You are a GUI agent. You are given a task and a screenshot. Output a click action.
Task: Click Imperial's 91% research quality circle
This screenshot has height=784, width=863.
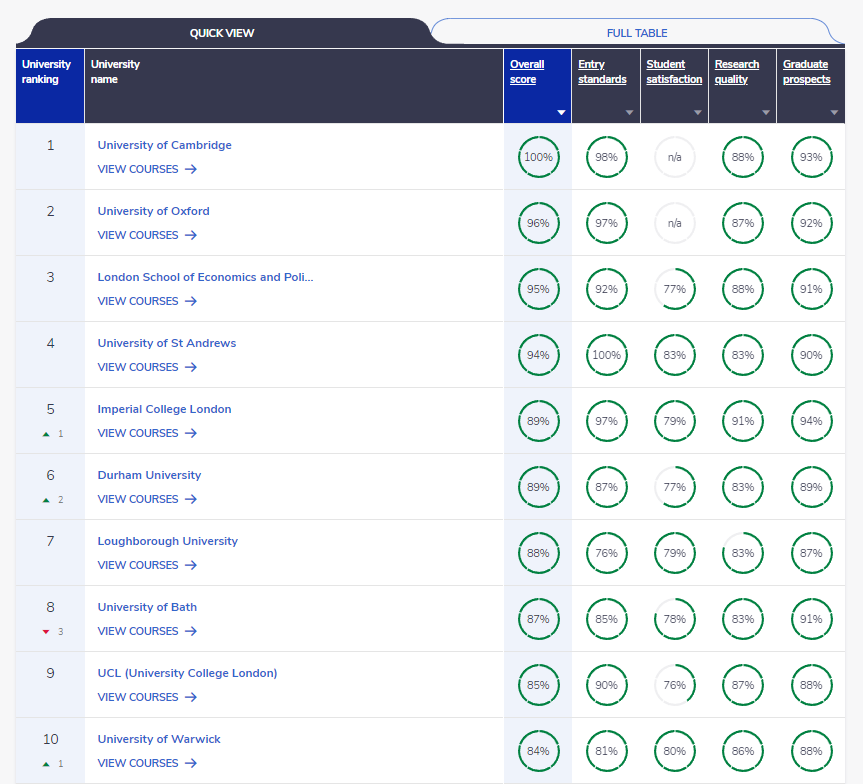pos(743,421)
